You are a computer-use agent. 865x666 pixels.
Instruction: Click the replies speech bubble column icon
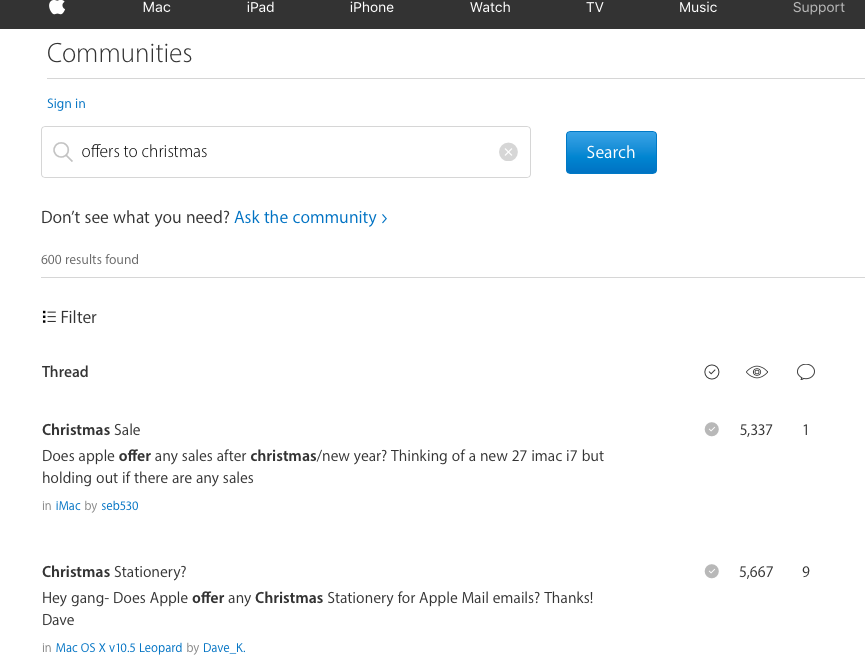(806, 372)
